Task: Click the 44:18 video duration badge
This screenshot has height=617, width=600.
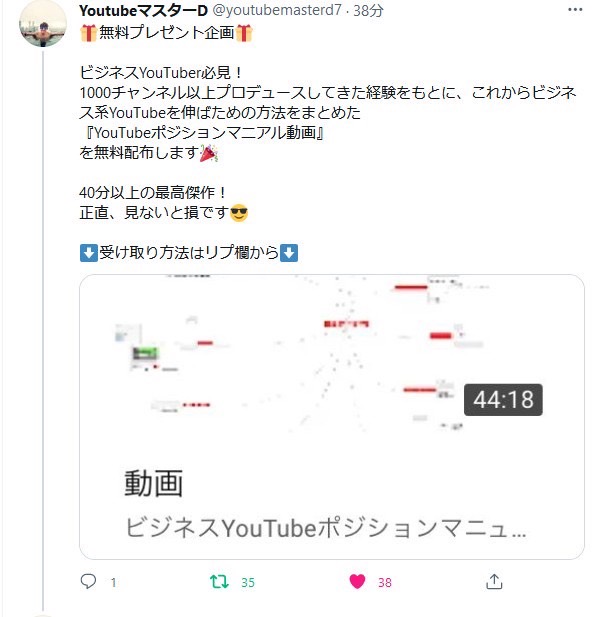Action: coord(503,399)
